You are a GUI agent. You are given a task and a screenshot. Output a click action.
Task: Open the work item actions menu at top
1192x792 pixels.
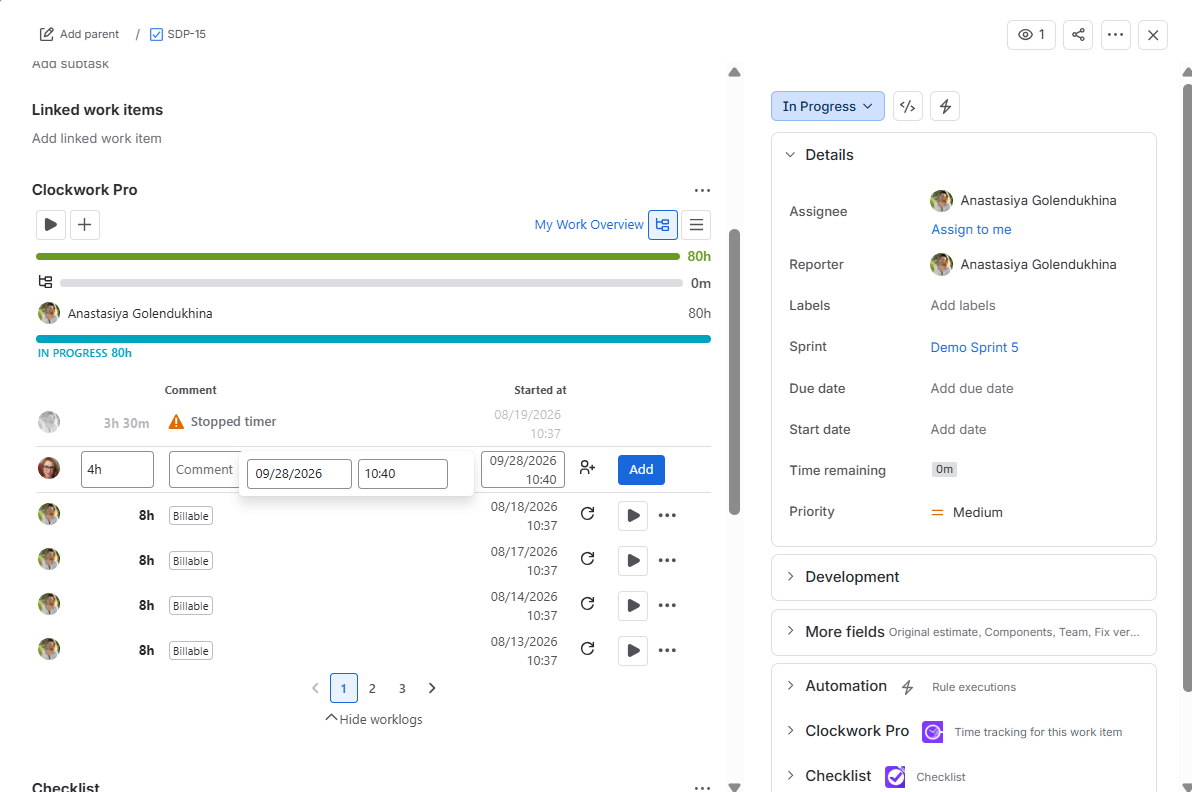pyautogui.click(x=1115, y=35)
